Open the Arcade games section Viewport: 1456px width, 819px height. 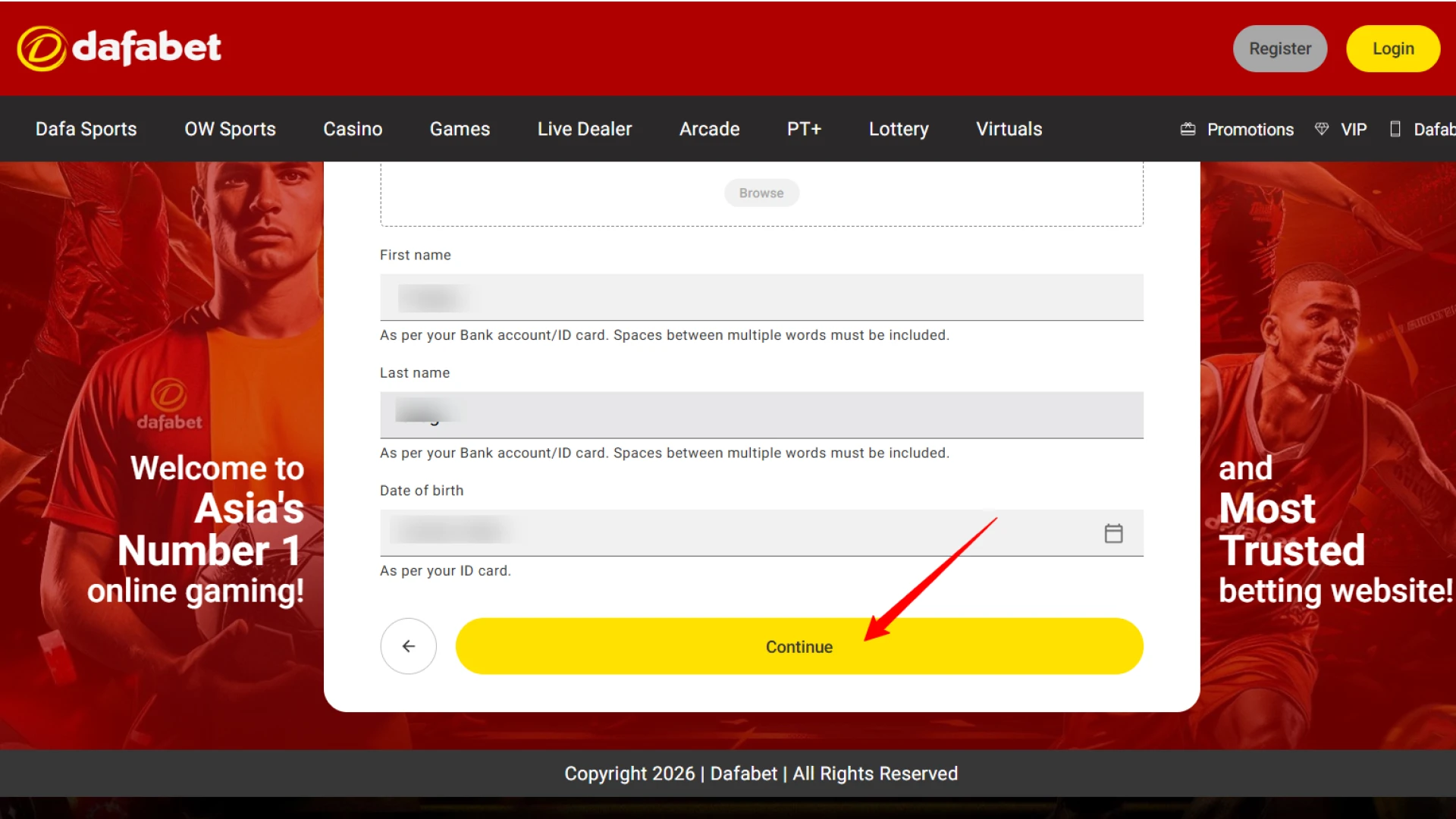pyautogui.click(x=709, y=129)
